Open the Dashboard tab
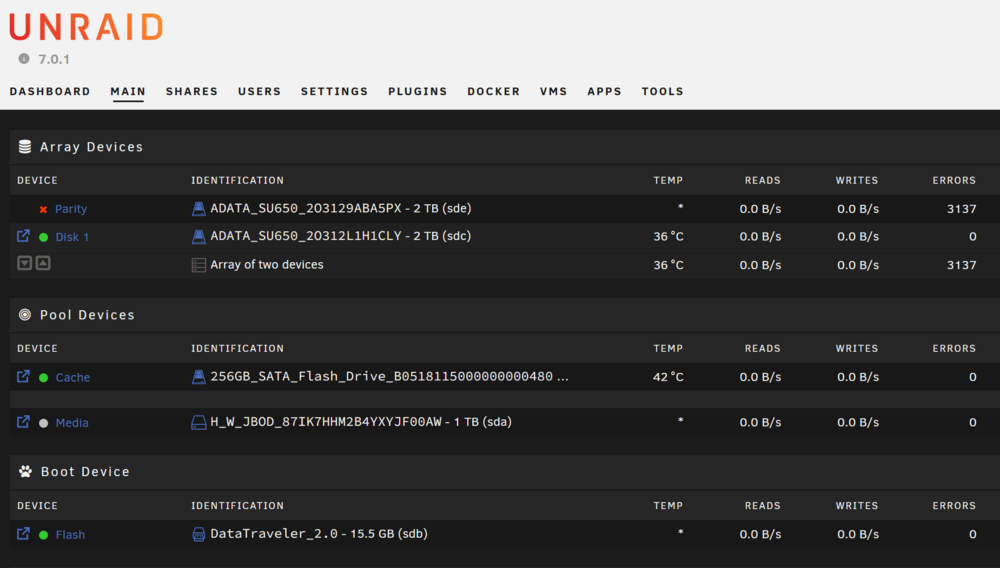The width and height of the screenshot is (1000, 568). (50, 91)
